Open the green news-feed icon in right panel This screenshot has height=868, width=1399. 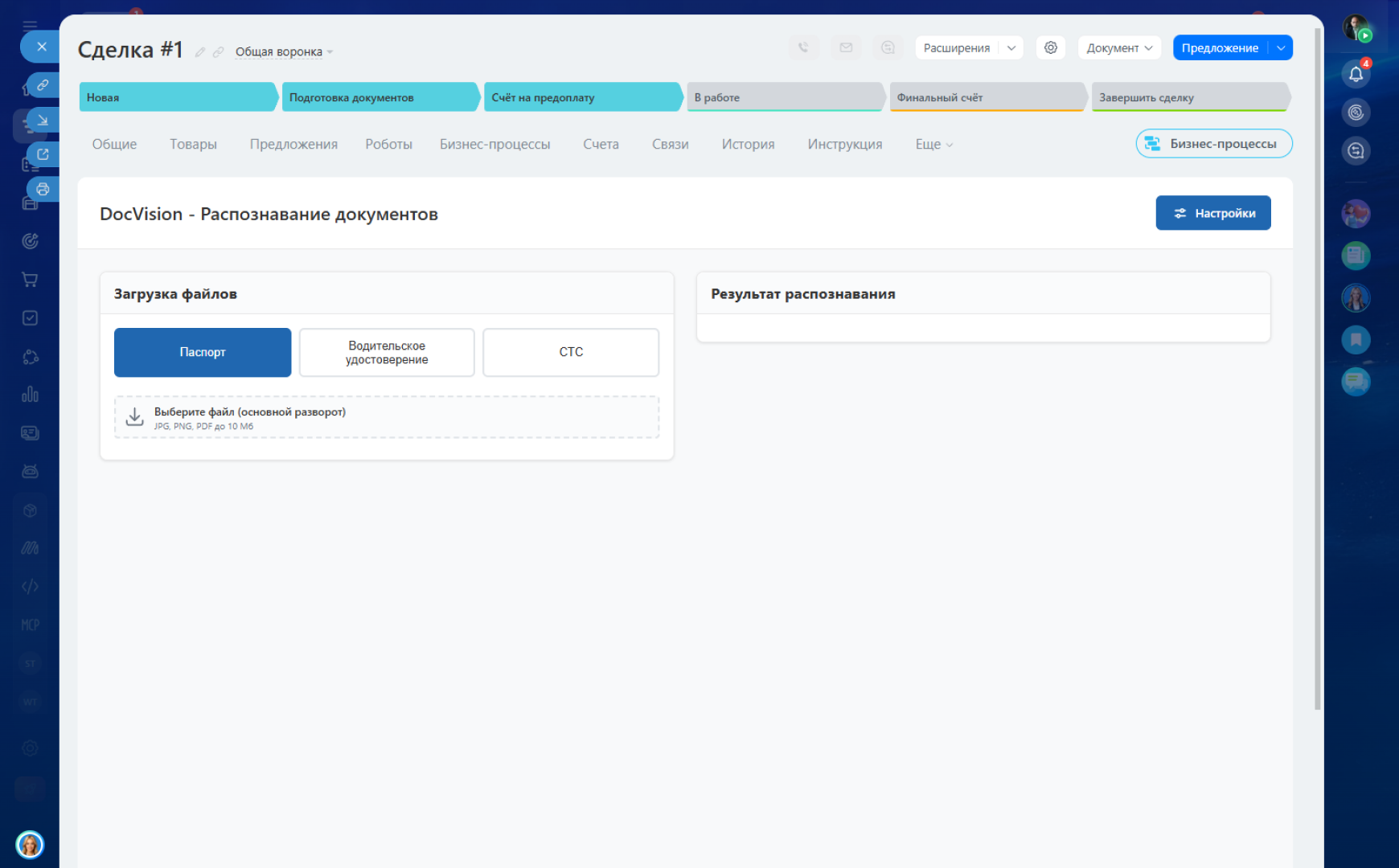click(1356, 256)
